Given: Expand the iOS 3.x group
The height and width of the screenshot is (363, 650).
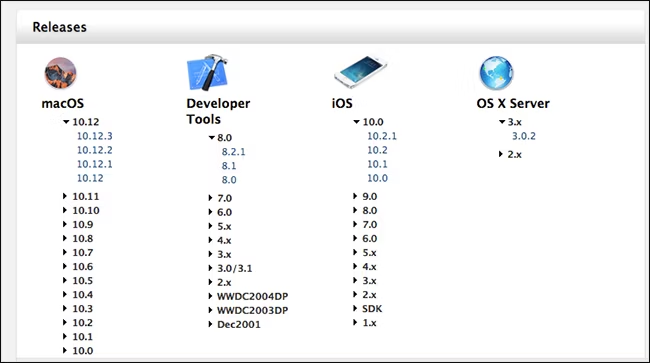Looking at the screenshot, I should tap(355, 281).
